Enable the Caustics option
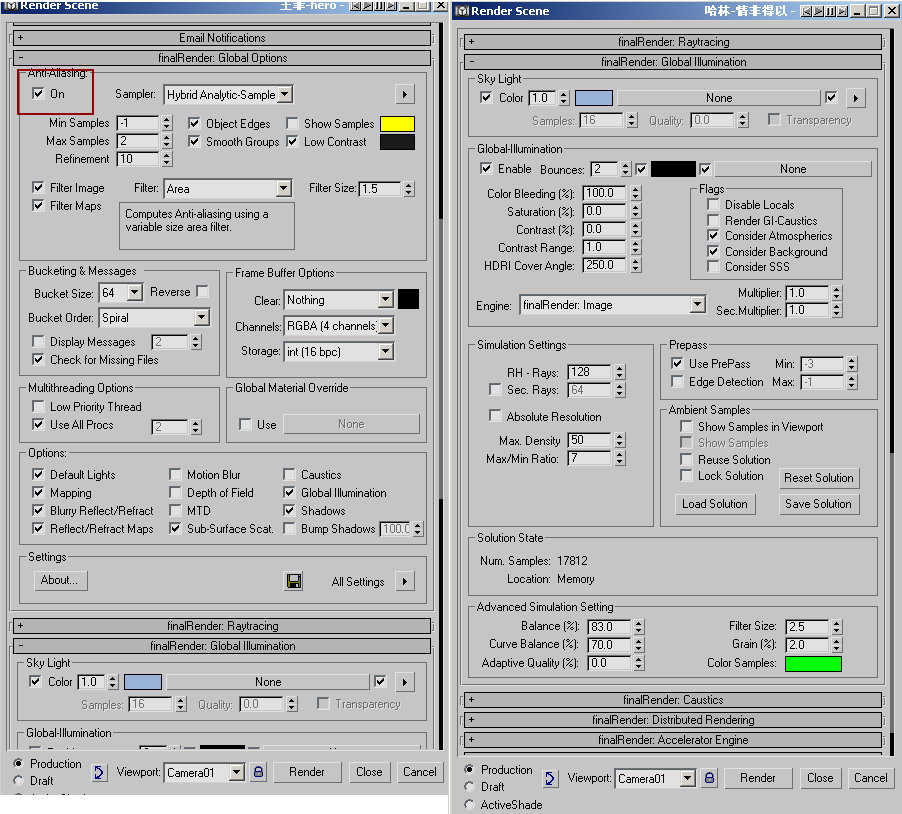The width and height of the screenshot is (902, 814). click(x=289, y=474)
